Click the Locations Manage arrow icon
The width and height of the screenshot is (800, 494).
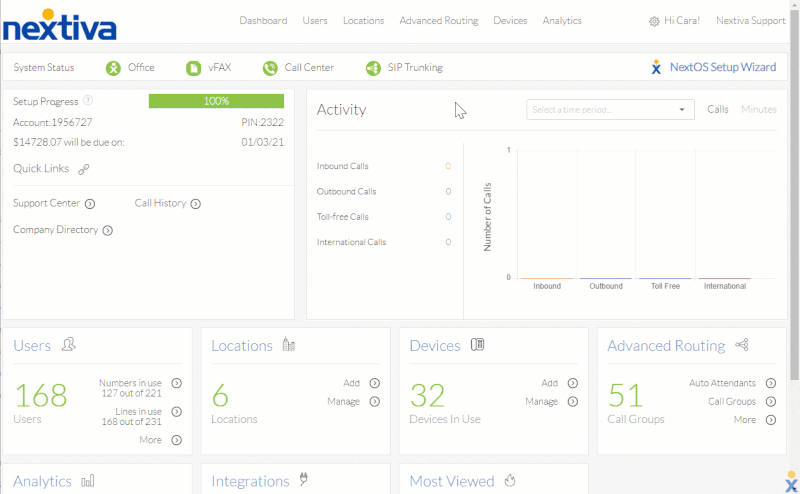(374, 401)
